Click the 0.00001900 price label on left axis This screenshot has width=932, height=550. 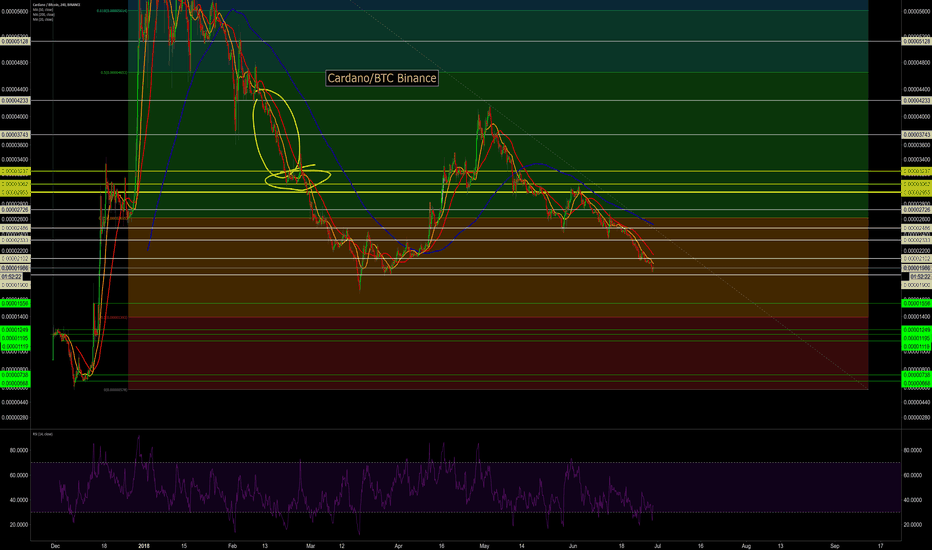15,285
